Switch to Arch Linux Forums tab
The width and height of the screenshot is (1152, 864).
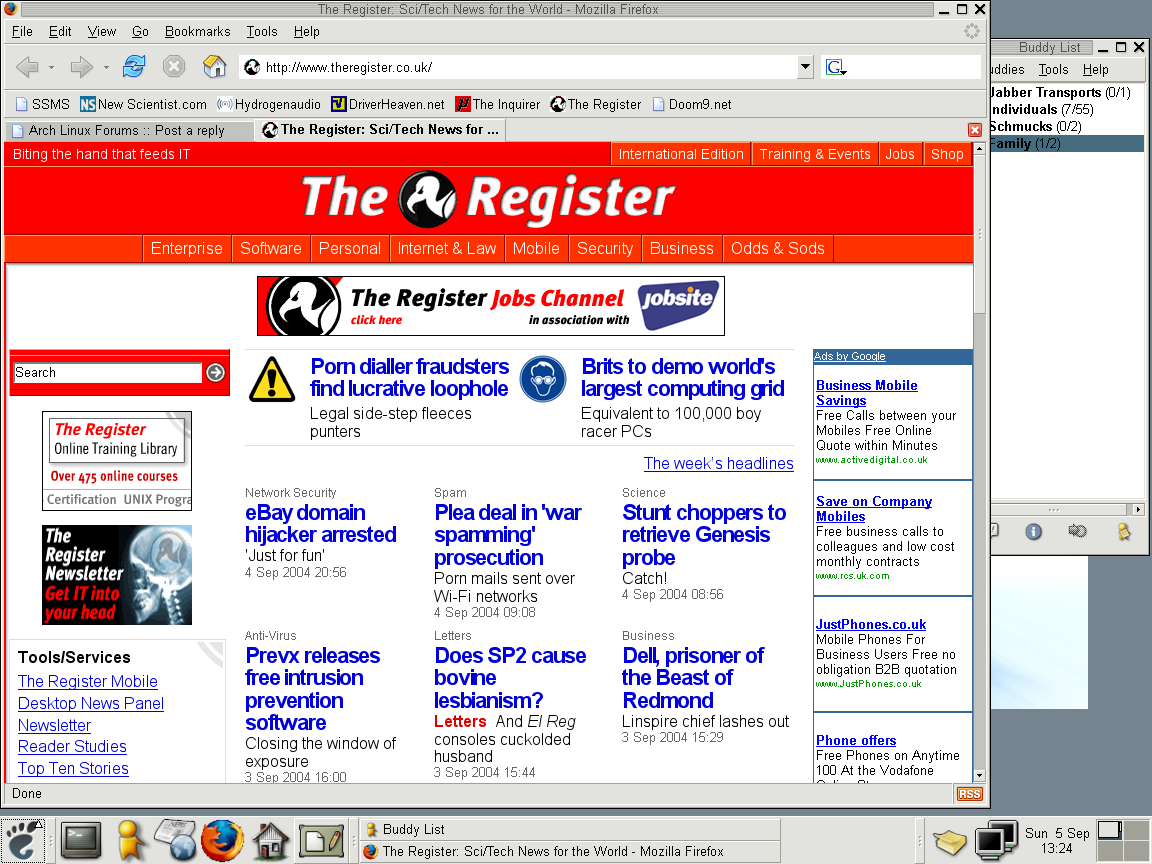(126, 130)
